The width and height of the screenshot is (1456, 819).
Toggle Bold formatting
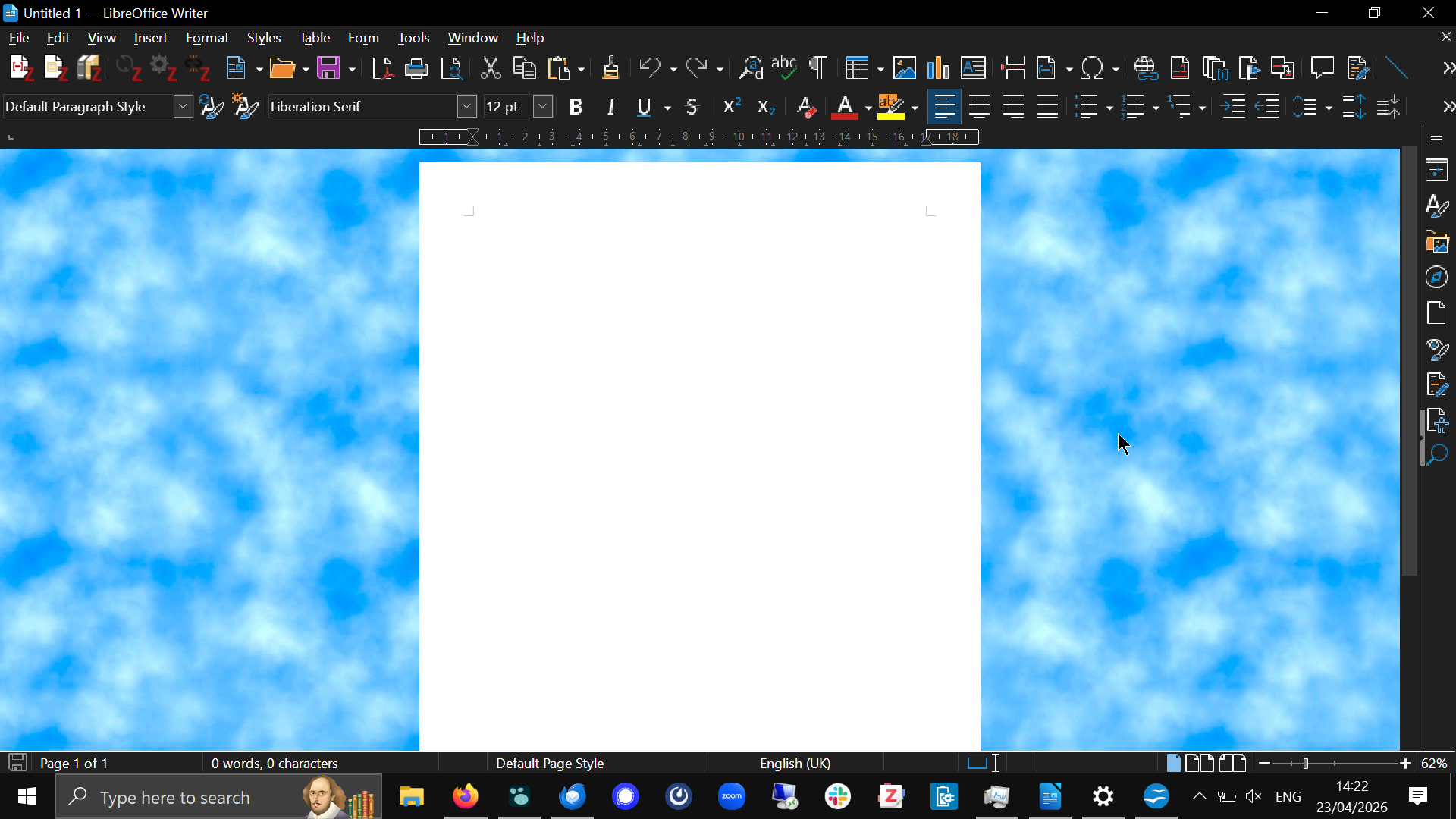pyautogui.click(x=576, y=107)
